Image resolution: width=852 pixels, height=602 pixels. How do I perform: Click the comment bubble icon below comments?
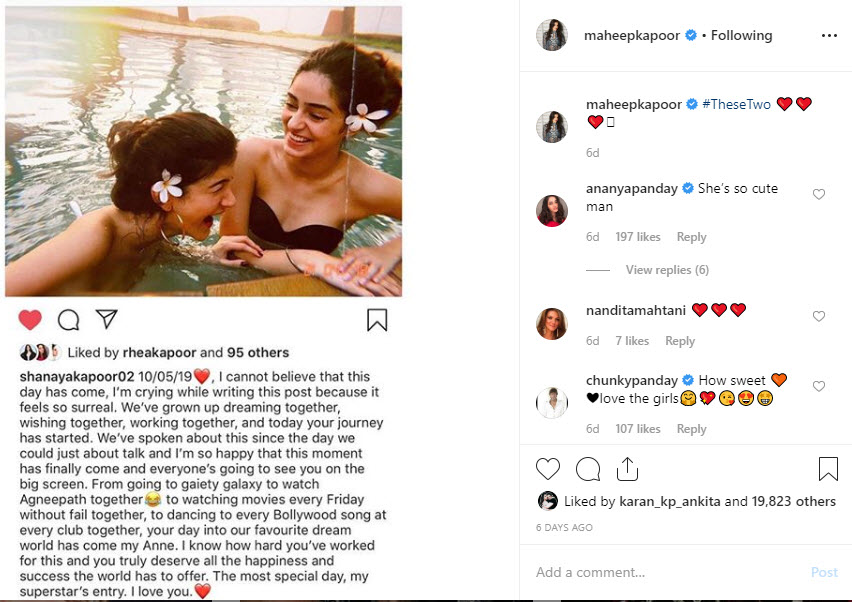(588, 468)
